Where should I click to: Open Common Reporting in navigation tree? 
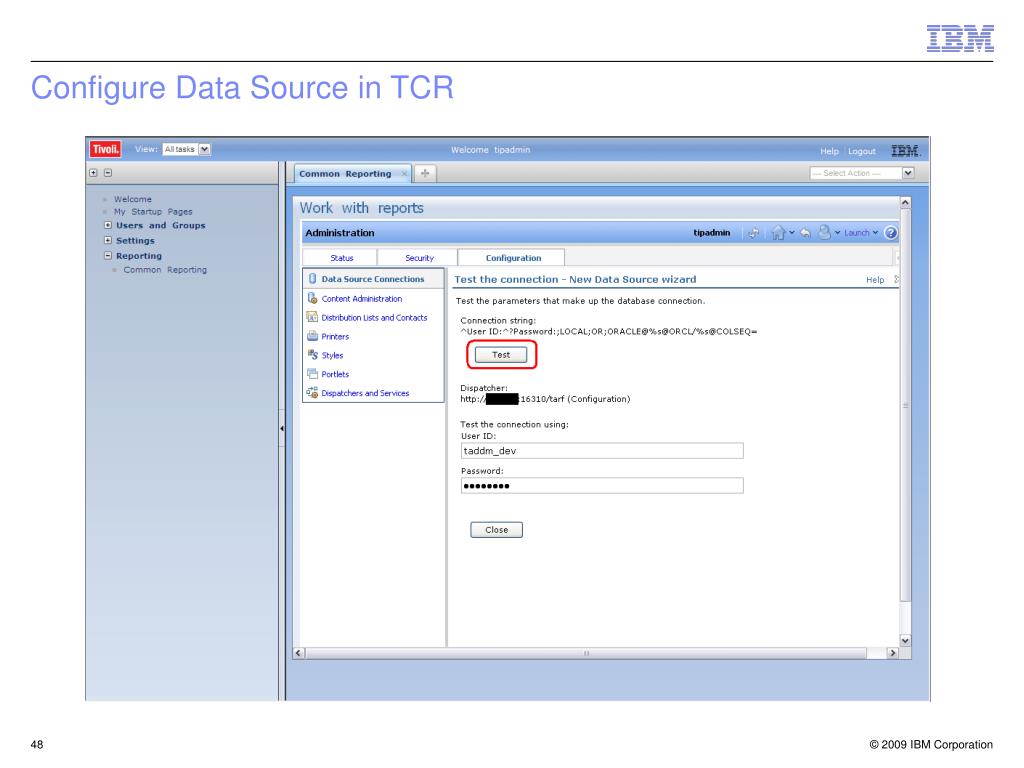[165, 270]
